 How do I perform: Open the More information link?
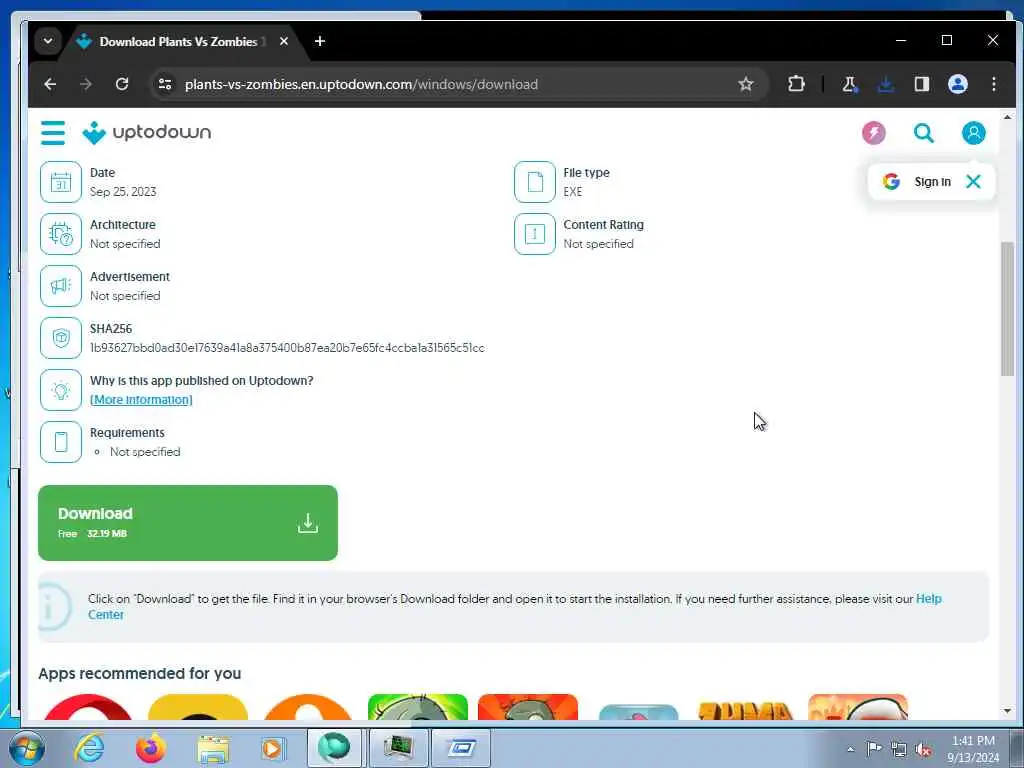coord(141,400)
